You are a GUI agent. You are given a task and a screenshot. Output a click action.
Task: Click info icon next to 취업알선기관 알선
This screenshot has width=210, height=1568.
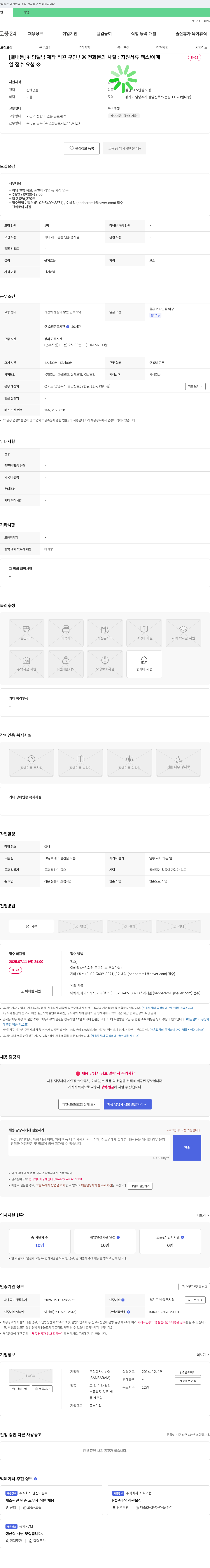118,1237
